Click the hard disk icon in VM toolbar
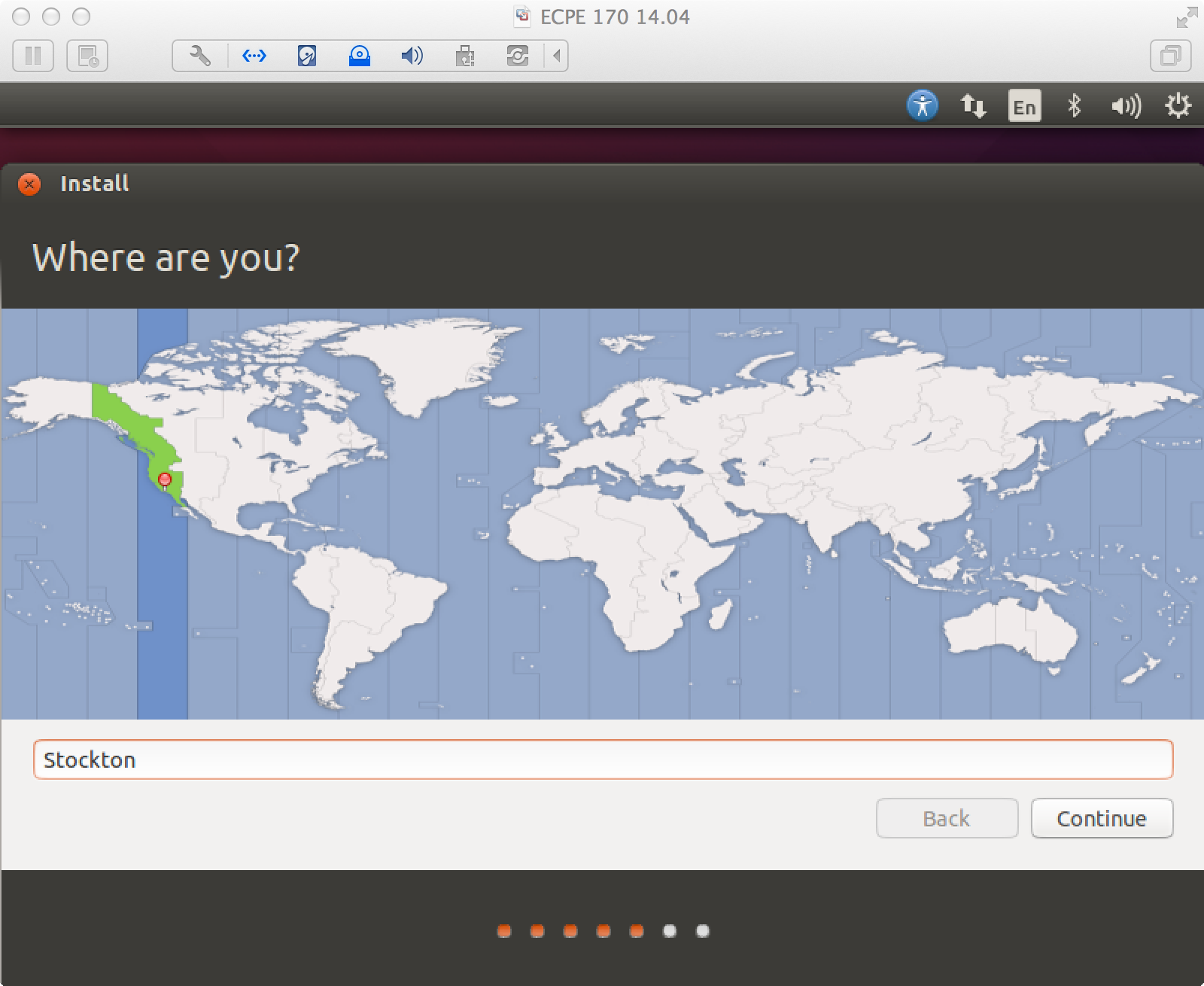The height and width of the screenshot is (986, 1204). (x=307, y=55)
